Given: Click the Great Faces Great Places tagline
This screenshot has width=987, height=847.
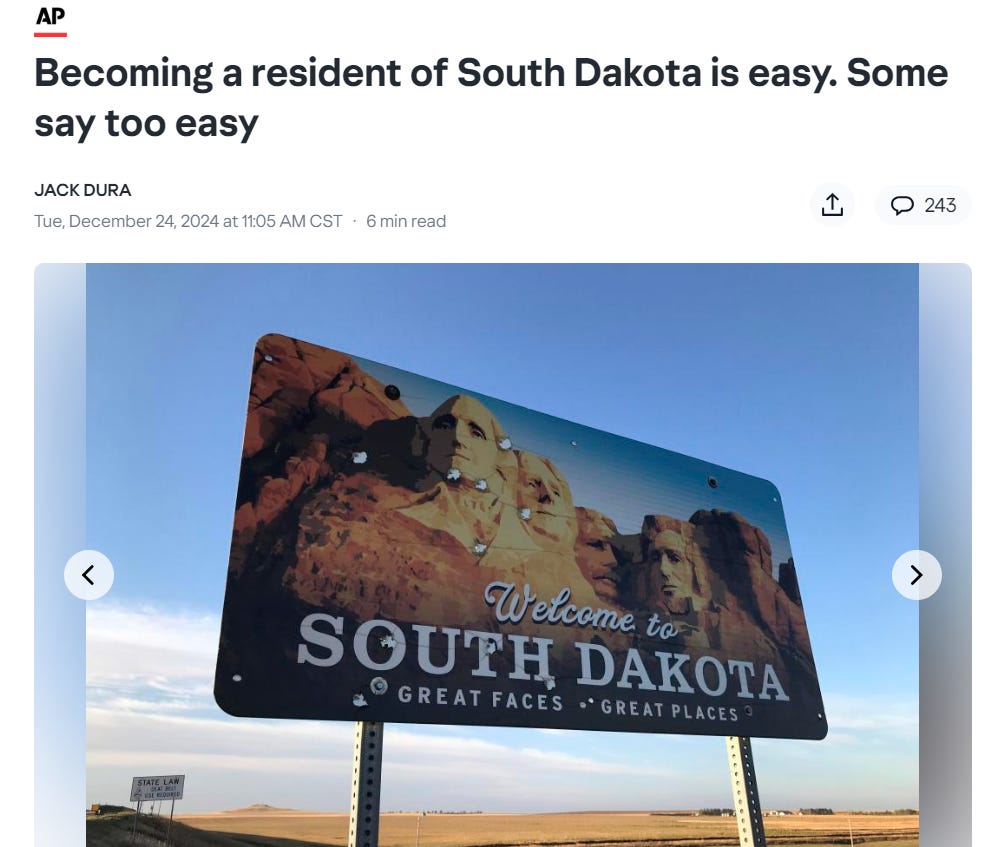Looking at the screenshot, I should click(x=568, y=704).
